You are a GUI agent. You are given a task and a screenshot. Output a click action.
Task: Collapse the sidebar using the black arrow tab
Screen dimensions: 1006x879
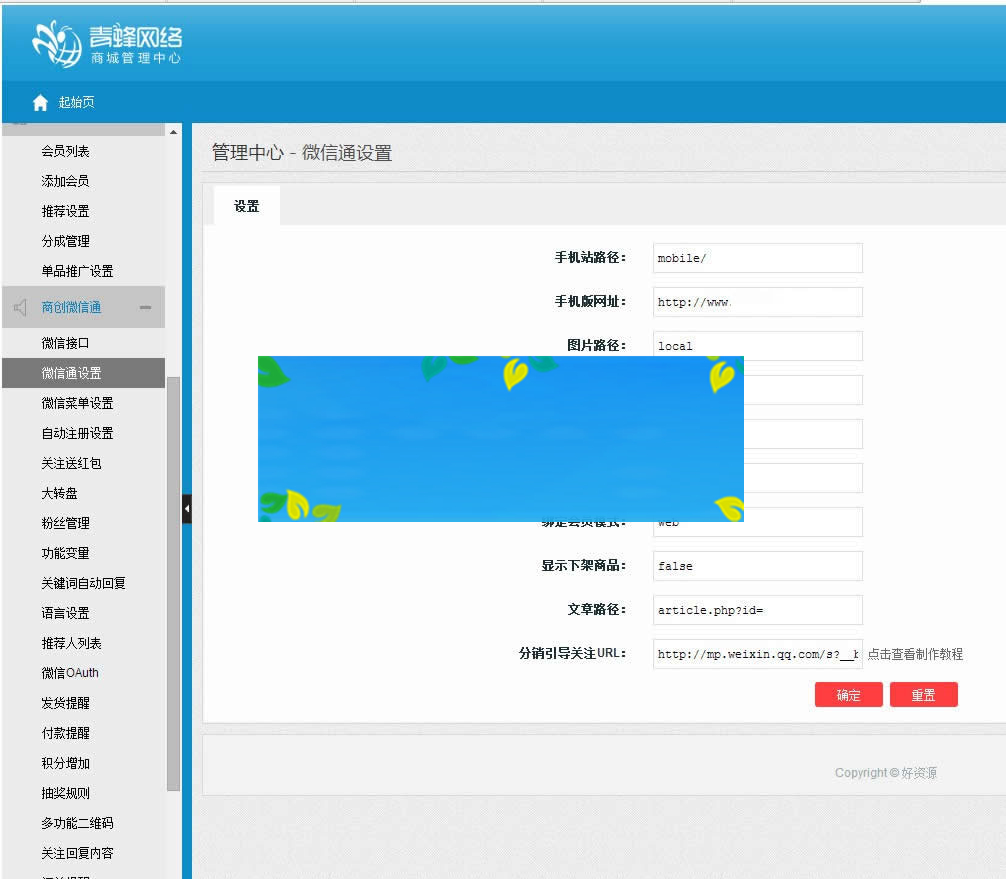click(x=186, y=508)
